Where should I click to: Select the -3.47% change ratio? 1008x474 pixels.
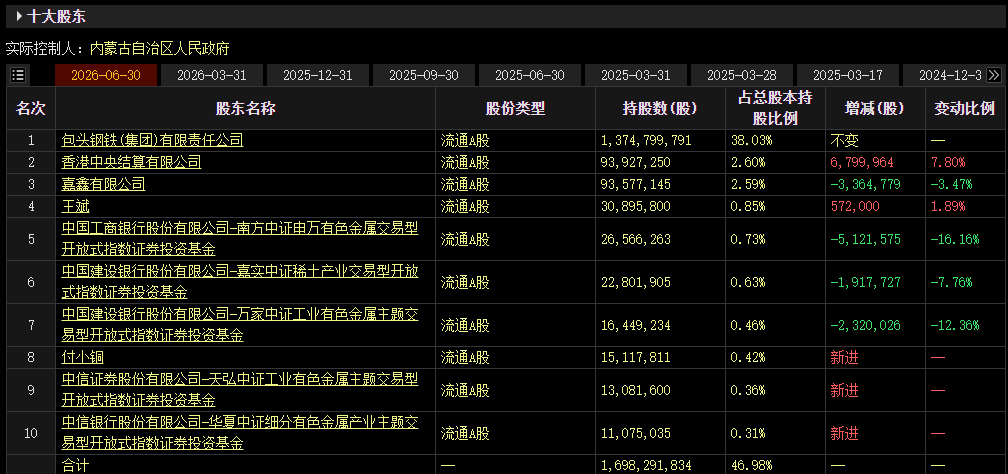click(x=951, y=185)
